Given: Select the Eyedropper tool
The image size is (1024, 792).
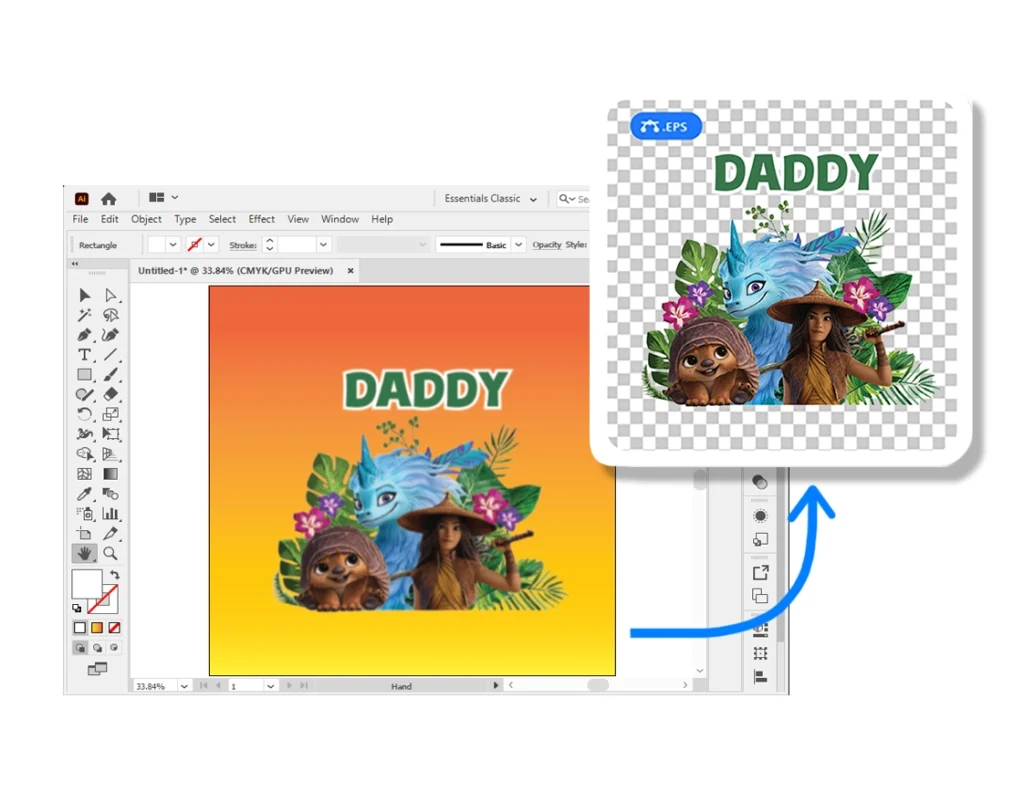Looking at the screenshot, I should tap(85, 494).
